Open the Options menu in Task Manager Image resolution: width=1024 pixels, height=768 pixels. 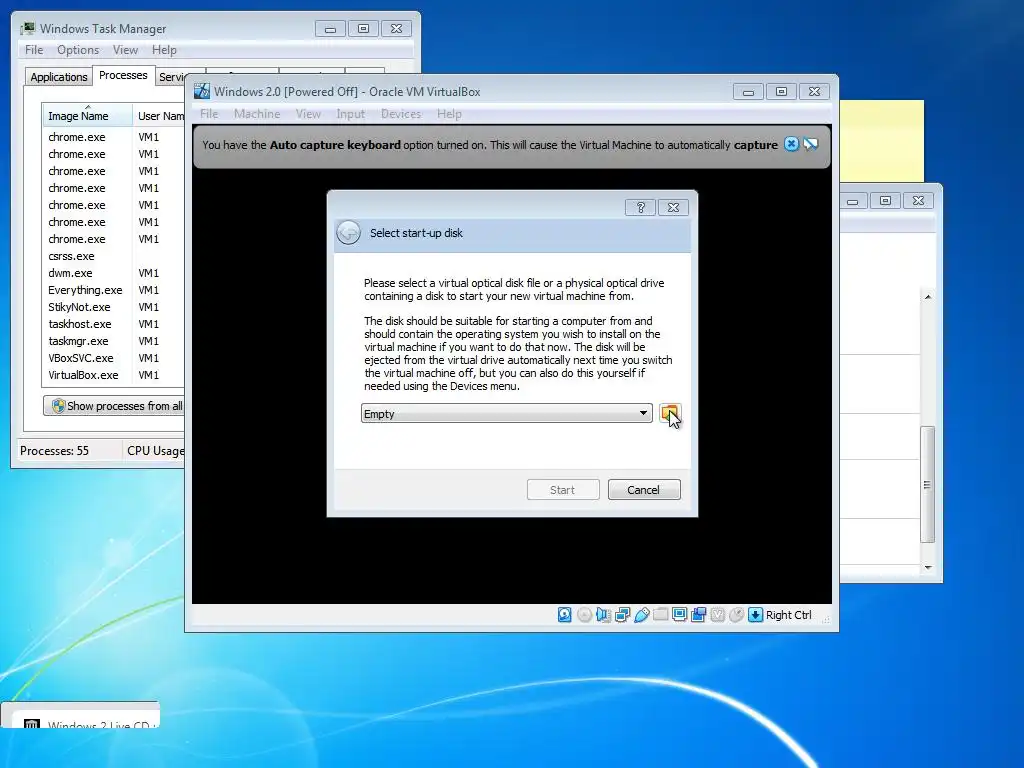click(x=78, y=50)
